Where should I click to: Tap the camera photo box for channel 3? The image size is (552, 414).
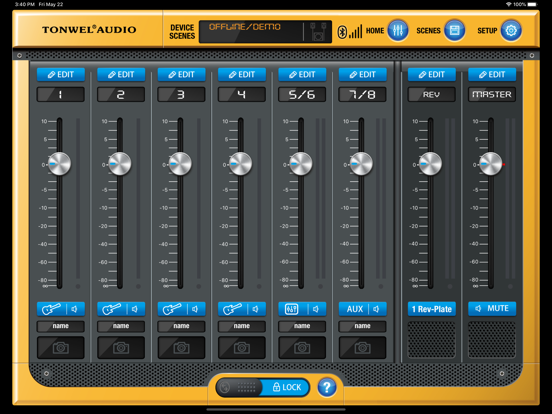click(x=181, y=348)
